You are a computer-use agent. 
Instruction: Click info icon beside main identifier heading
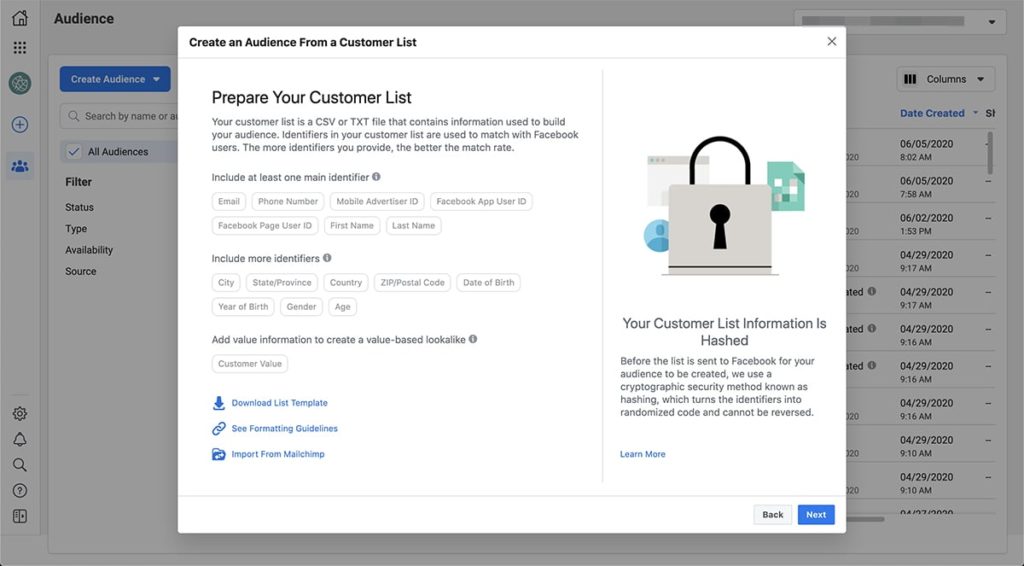(376, 177)
